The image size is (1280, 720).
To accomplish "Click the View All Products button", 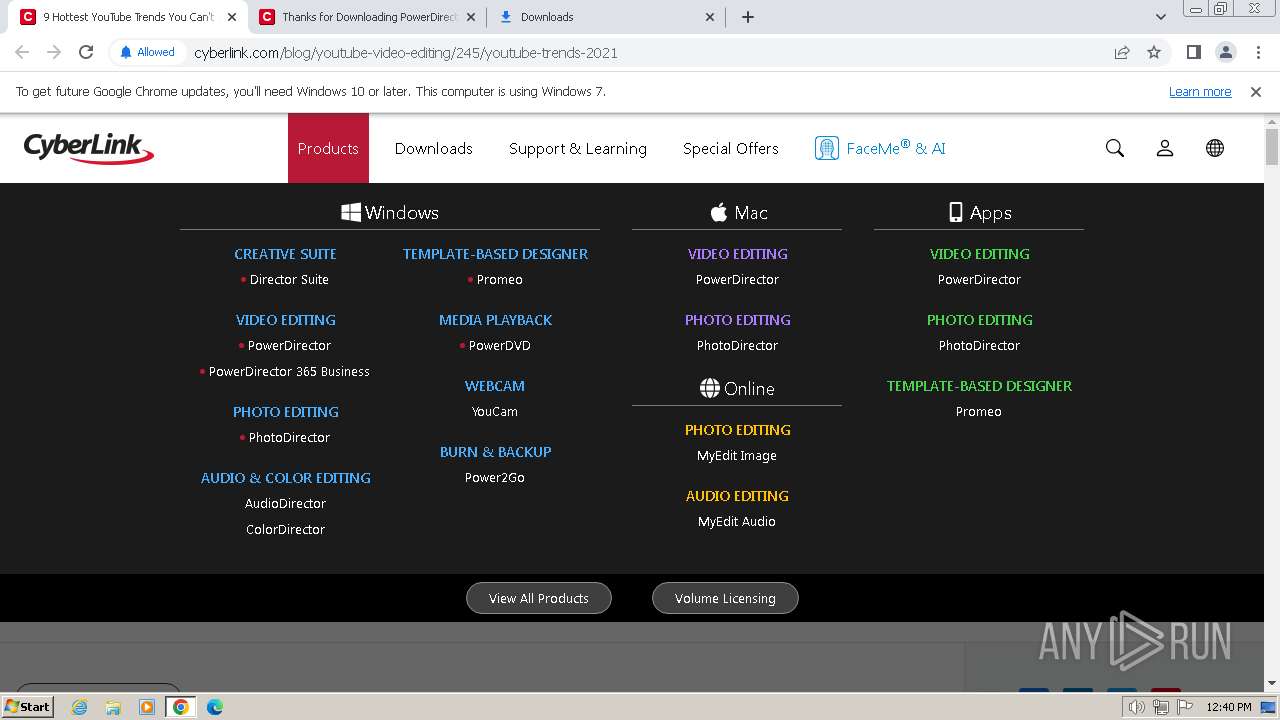I will point(539,598).
